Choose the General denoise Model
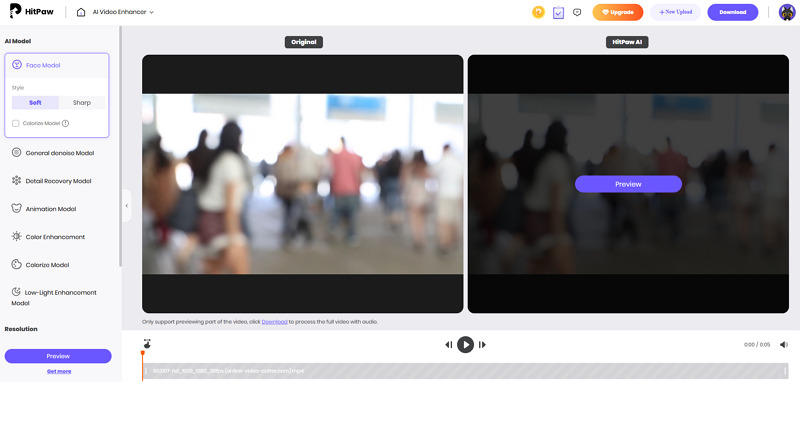 59,153
